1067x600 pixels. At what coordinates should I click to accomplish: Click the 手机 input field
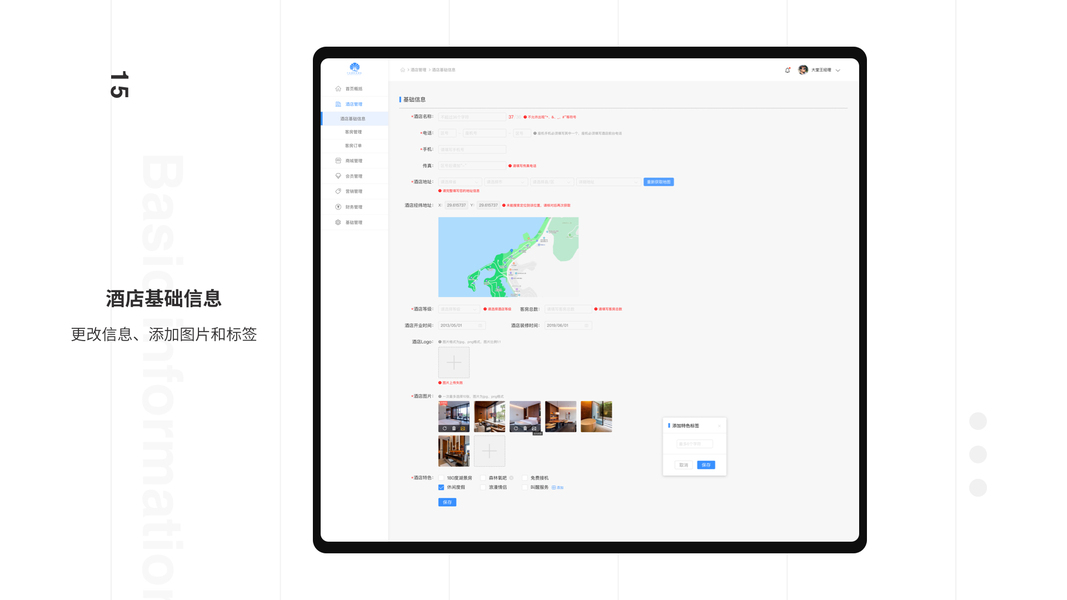[x=472, y=150]
